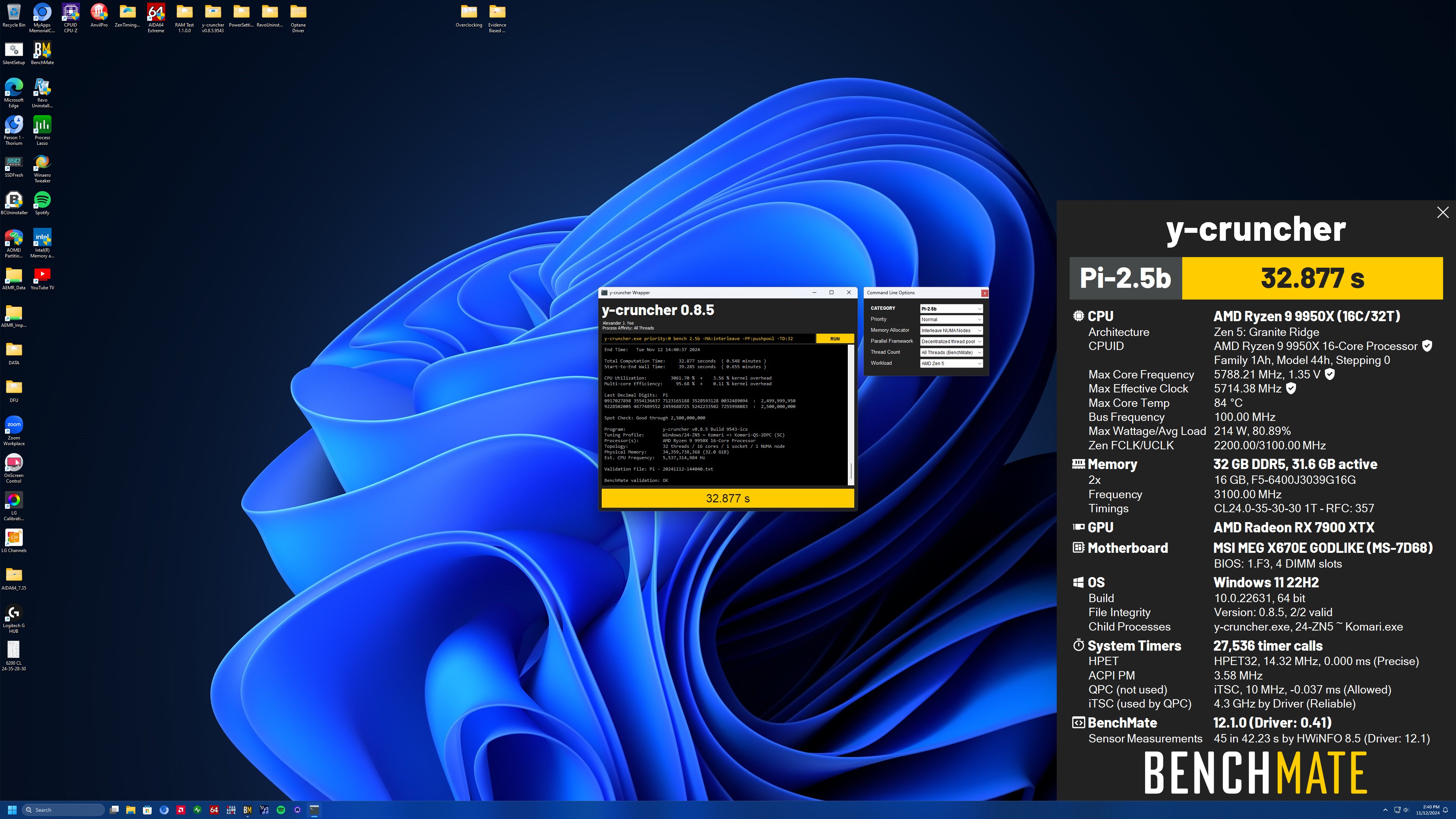Open the YouTube TV desktop shortcut

coord(42,278)
